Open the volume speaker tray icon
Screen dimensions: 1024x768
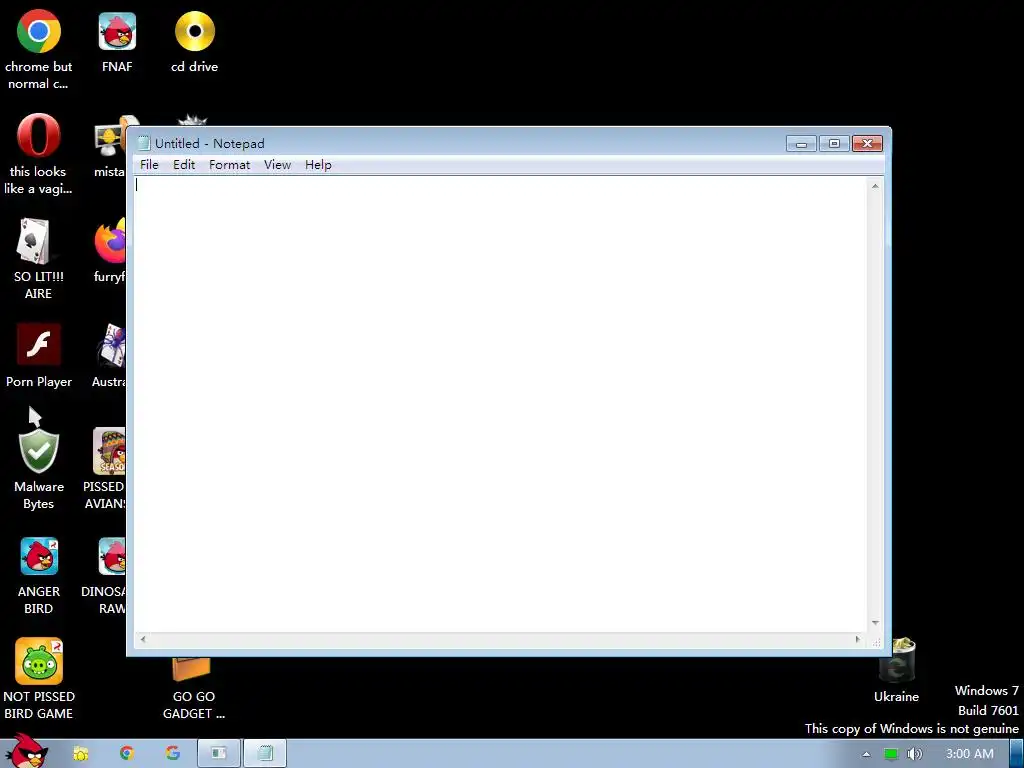click(915, 754)
